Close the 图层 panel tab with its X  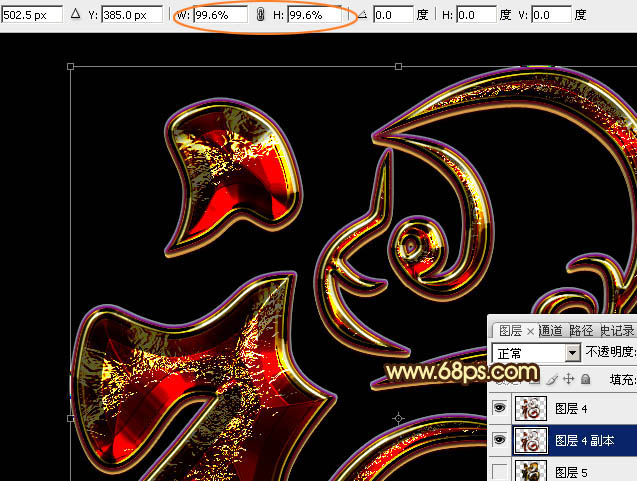[x=530, y=332]
